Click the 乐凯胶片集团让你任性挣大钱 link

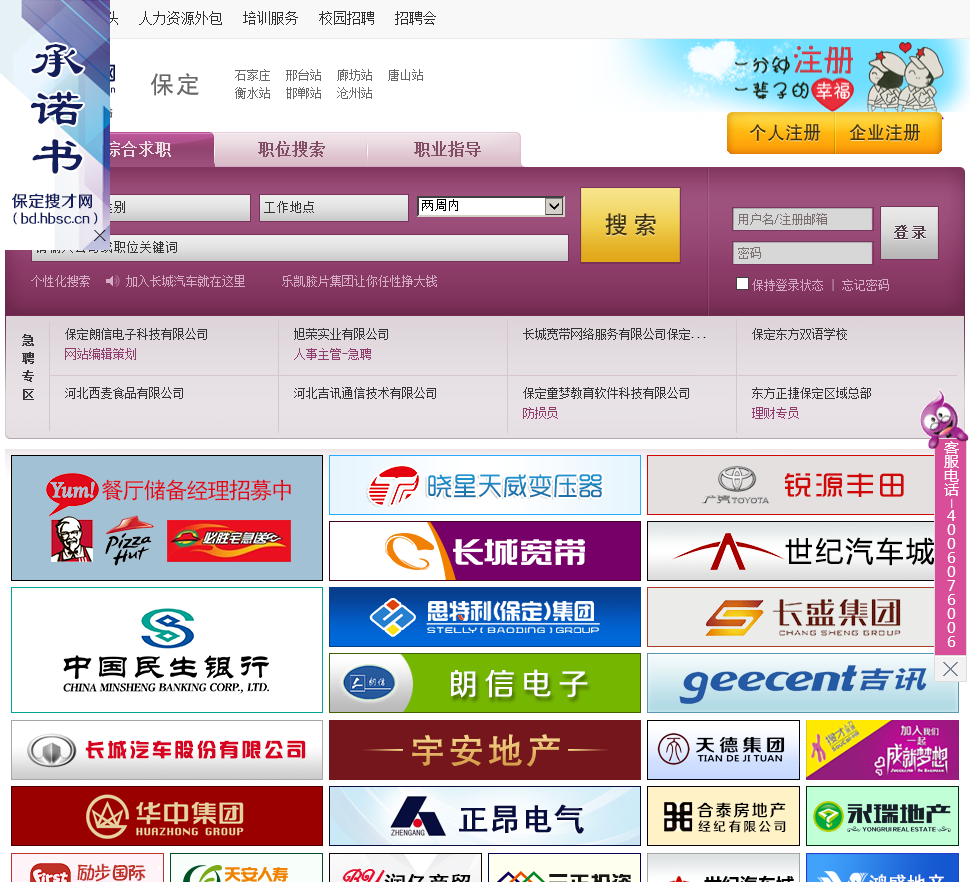pos(359,281)
